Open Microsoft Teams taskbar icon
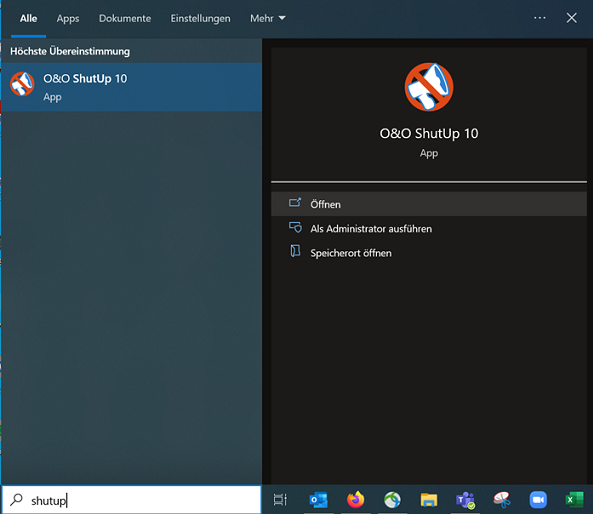Image resolution: width=593 pixels, height=514 pixels. (x=466, y=500)
